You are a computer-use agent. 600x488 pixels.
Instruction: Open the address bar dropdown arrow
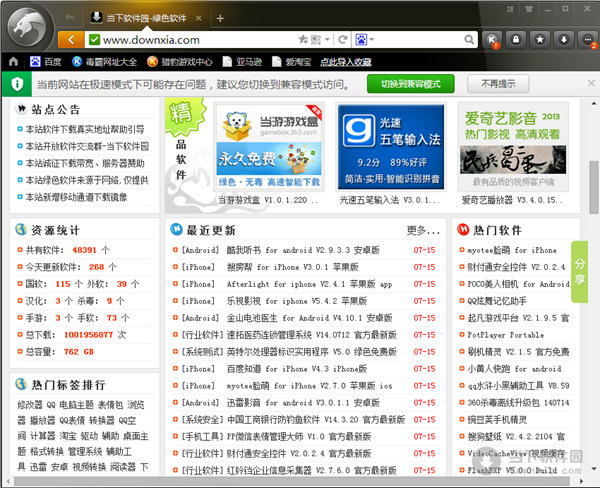tap(327, 39)
